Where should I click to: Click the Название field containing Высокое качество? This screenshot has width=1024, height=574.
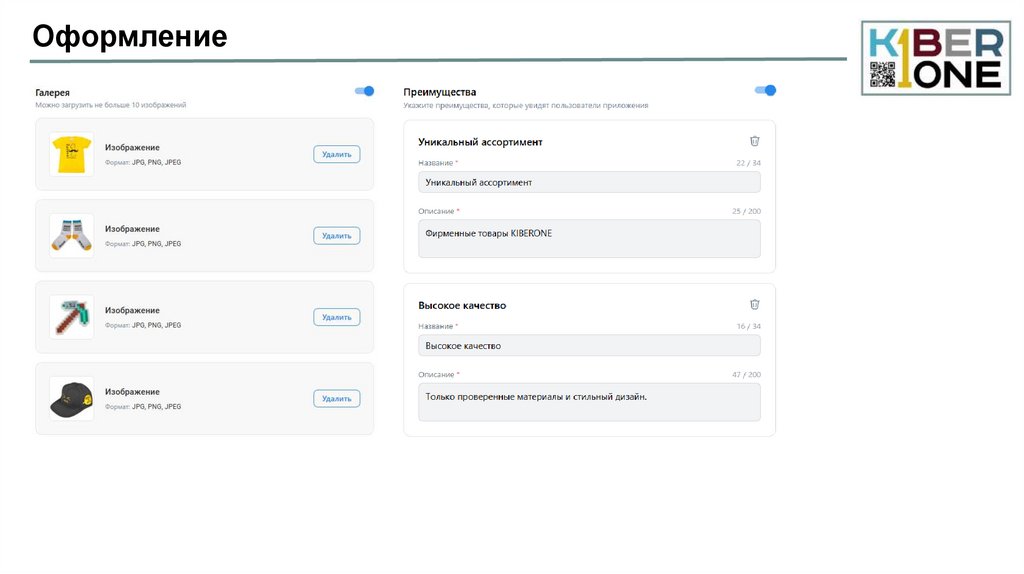click(x=589, y=345)
